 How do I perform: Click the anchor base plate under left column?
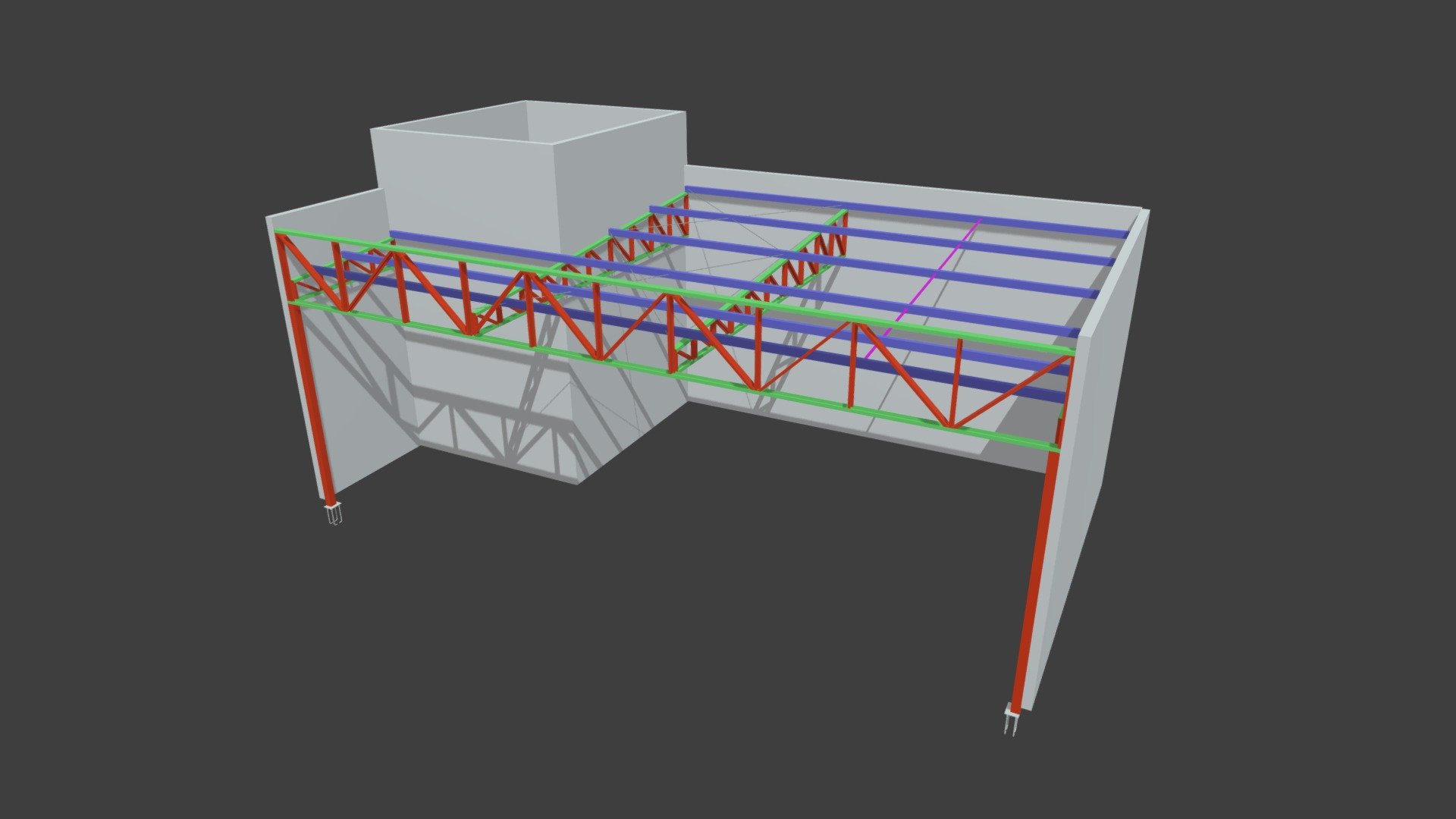[x=333, y=515]
